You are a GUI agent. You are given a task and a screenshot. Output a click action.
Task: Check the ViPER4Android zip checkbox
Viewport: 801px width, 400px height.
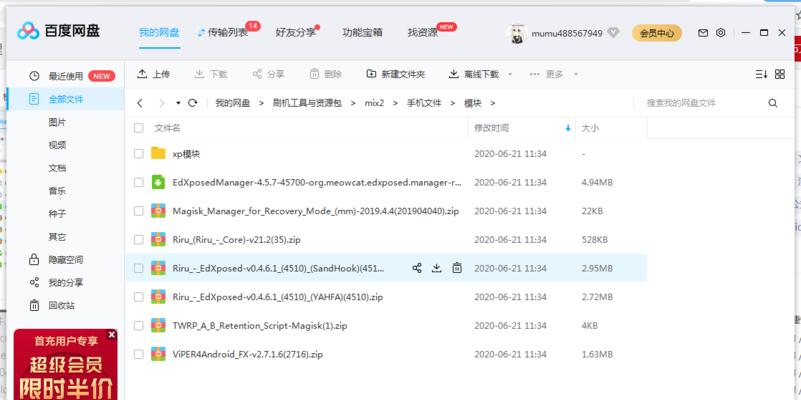(138, 354)
